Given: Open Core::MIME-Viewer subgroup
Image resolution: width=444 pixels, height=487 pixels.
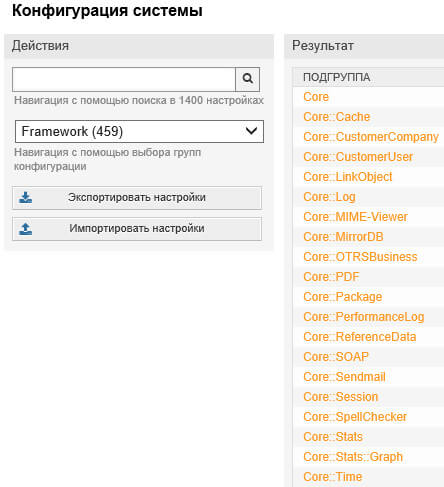Looking at the screenshot, I should 355,217.
